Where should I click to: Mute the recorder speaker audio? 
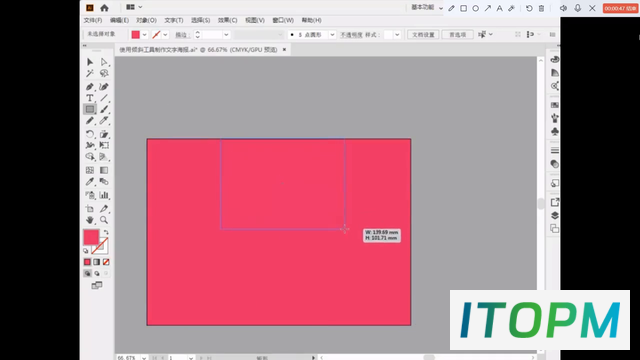coord(563,8)
